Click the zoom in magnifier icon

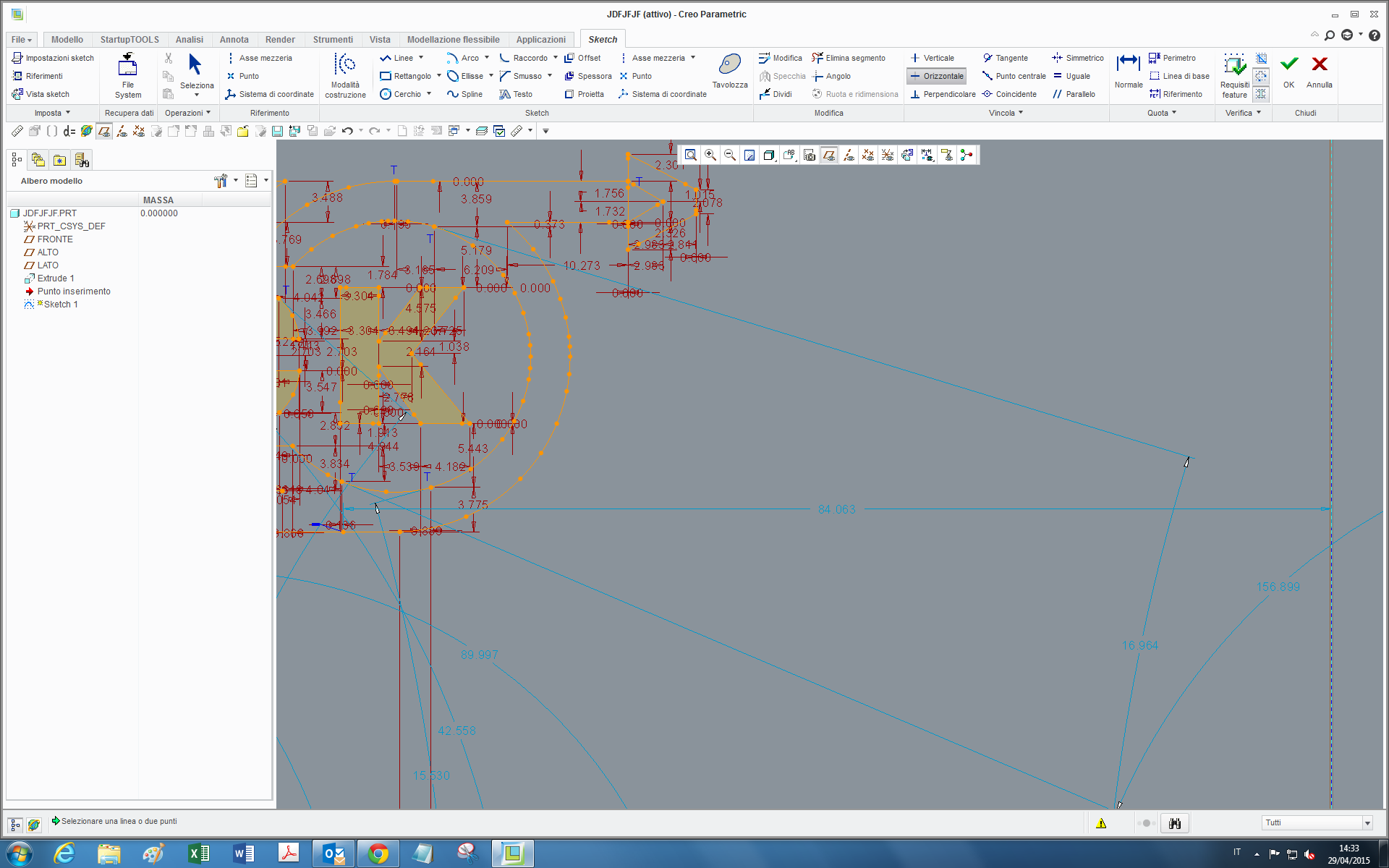point(710,155)
